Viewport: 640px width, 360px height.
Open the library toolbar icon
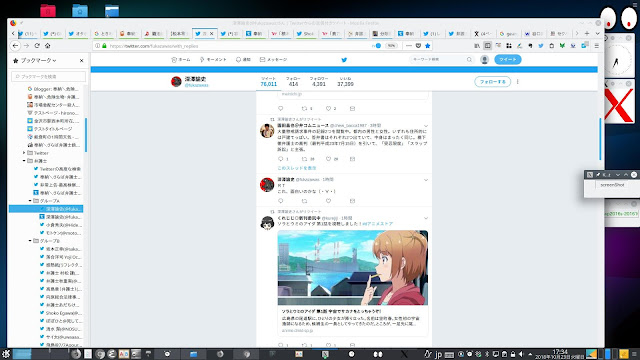click(477, 46)
